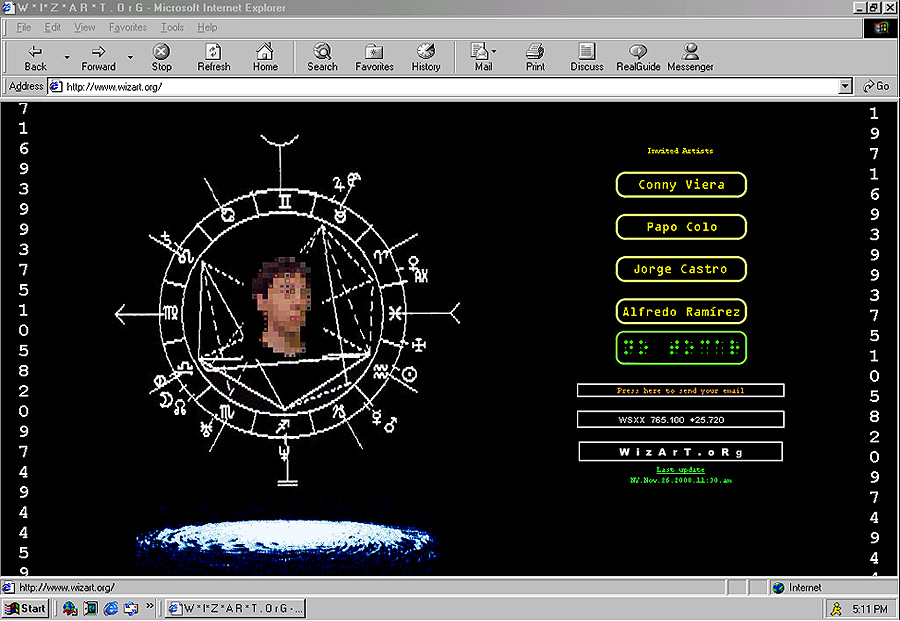This screenshot has width=900, height=621.
Task: Show browsing History
Action: tap(426, 57)
